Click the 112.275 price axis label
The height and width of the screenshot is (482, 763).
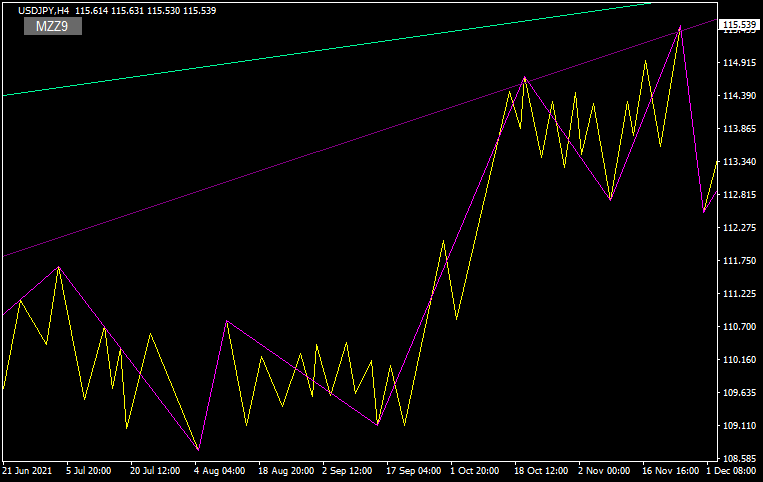(x=739, y=228)
